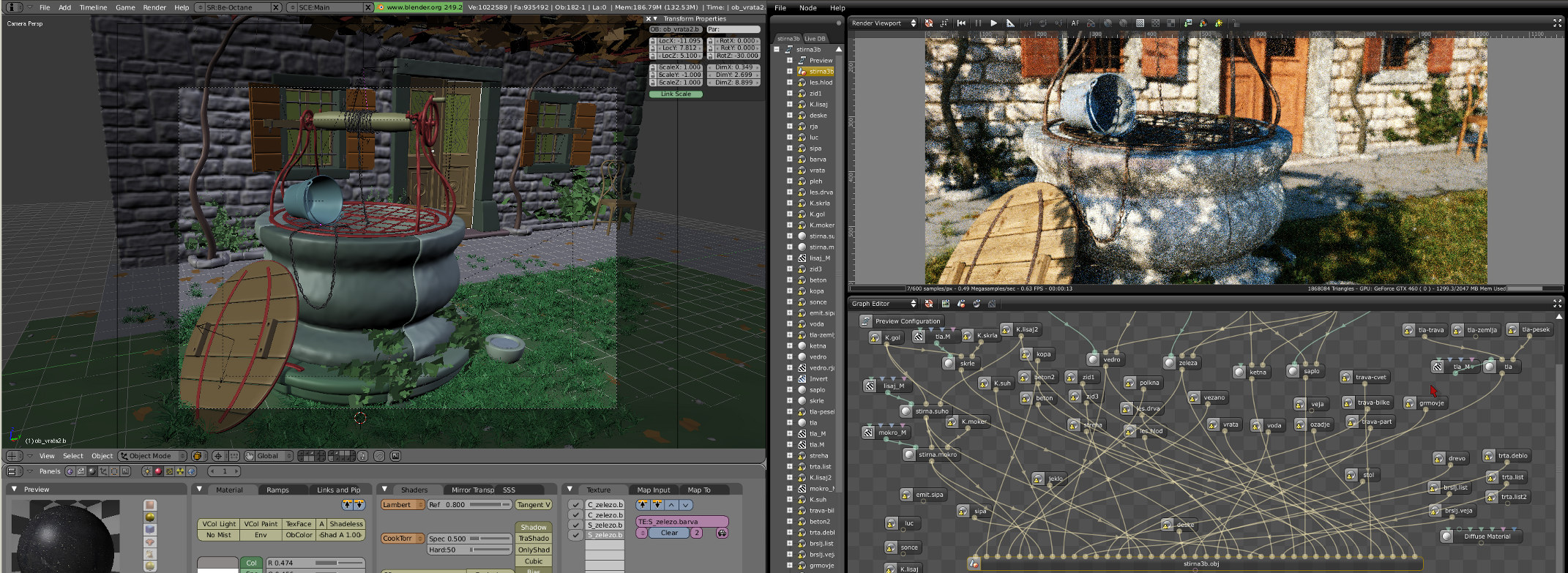Click the red sphere Material buttons icon
Viewport: 1568px width, 573px height.
[158, 471]
